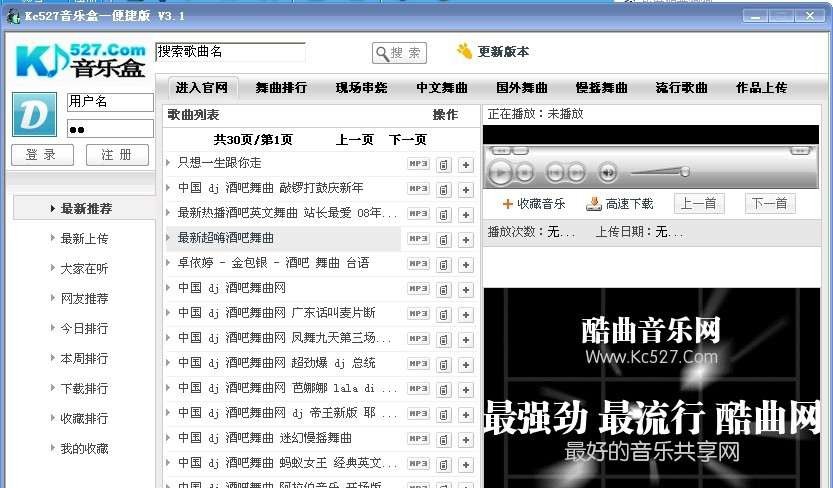Open 收藏排行 sidebar category
Screen dimensions: 833x488
84,418
